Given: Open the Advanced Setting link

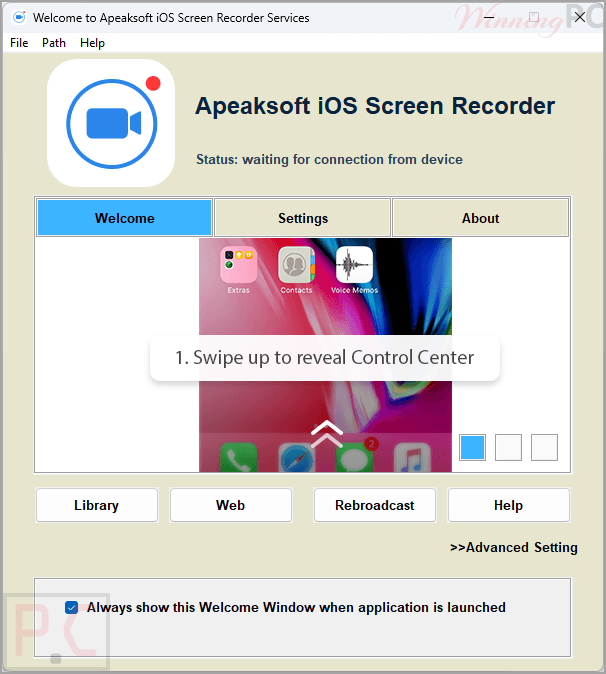Looking at the screenshot, I should point(514,547).
